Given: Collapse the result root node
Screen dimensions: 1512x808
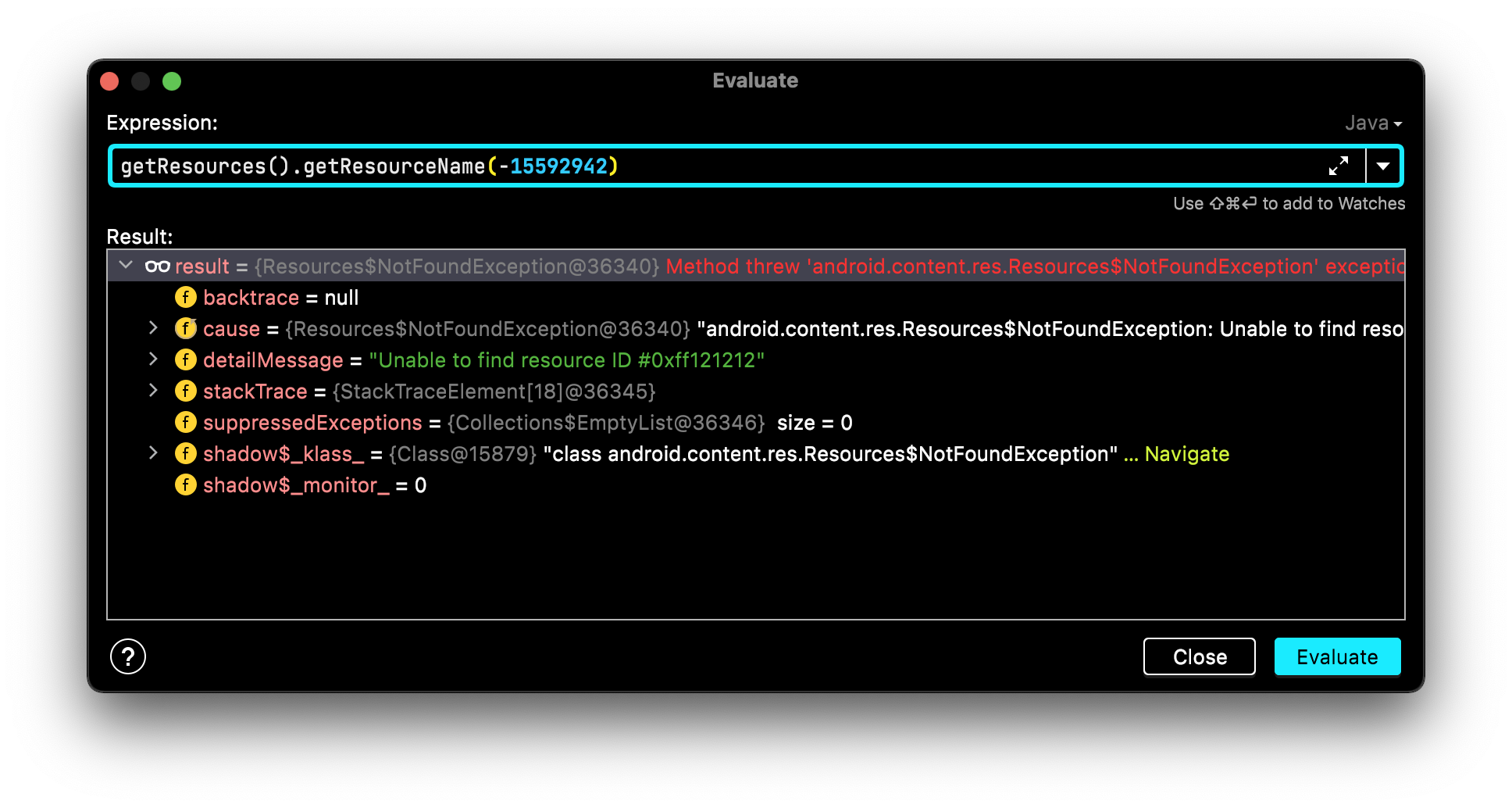Looking at the screenshot, I should click(x=126, y=266).
